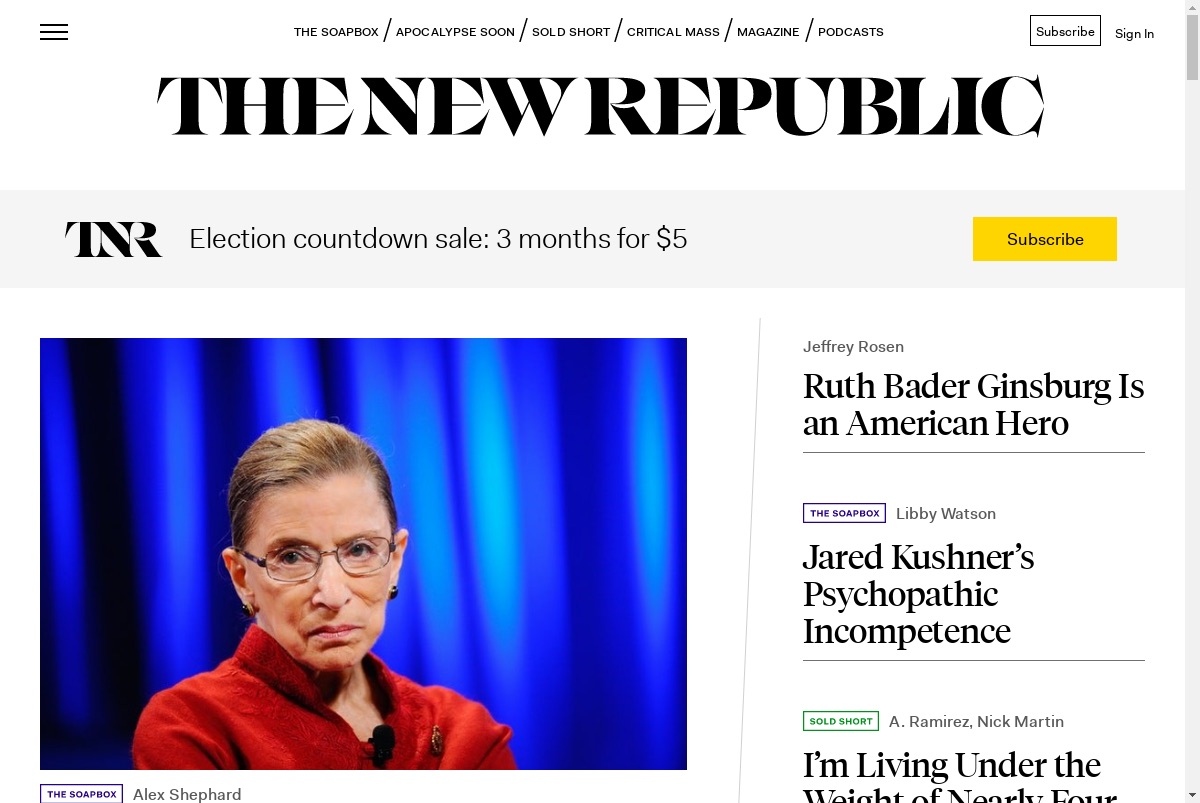Go to Sold Short section

(571, 32)
